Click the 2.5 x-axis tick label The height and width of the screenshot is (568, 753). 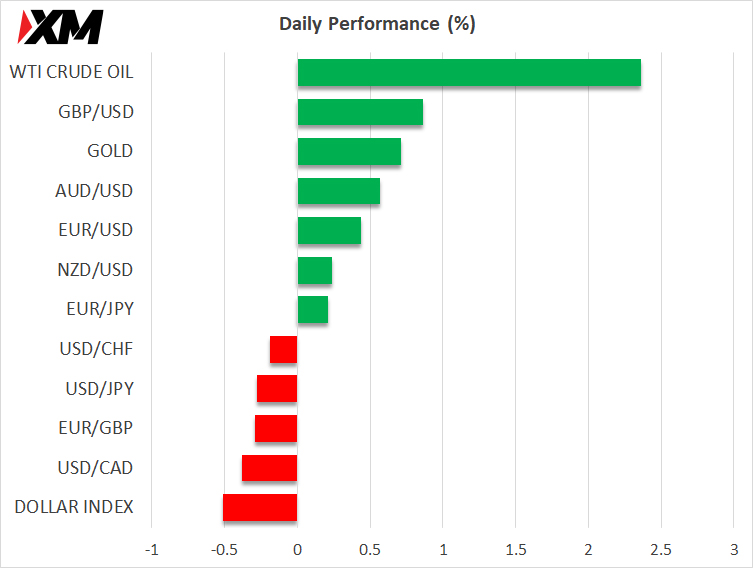[661, 550]
